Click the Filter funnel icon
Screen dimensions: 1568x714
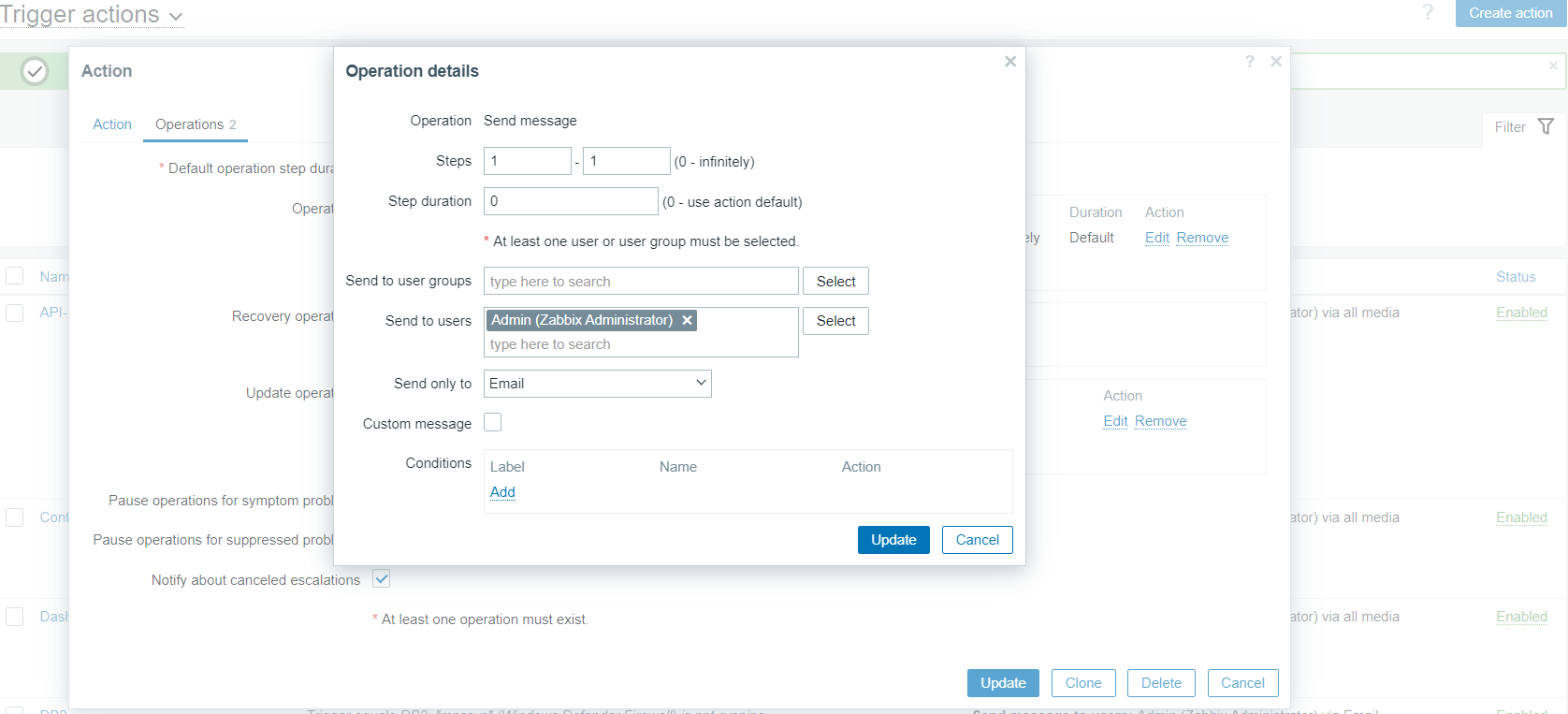pos(1546,126)
